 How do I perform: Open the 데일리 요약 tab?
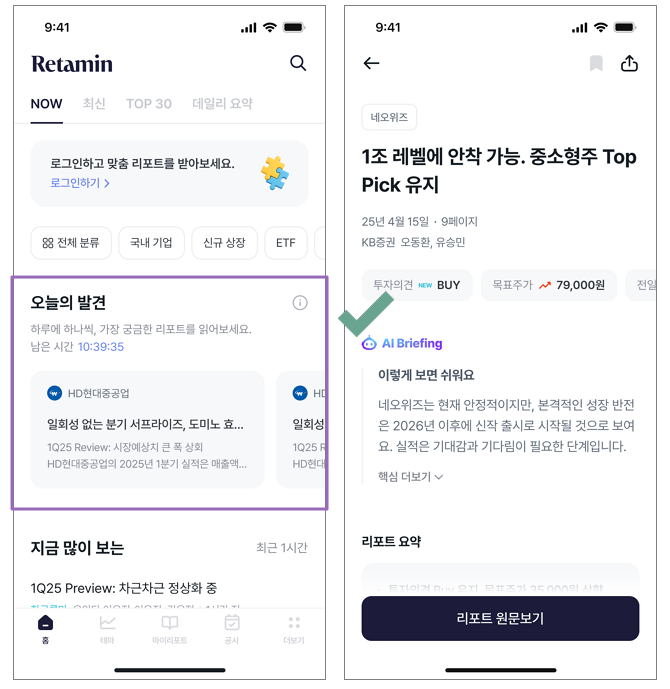coord(222,104)
